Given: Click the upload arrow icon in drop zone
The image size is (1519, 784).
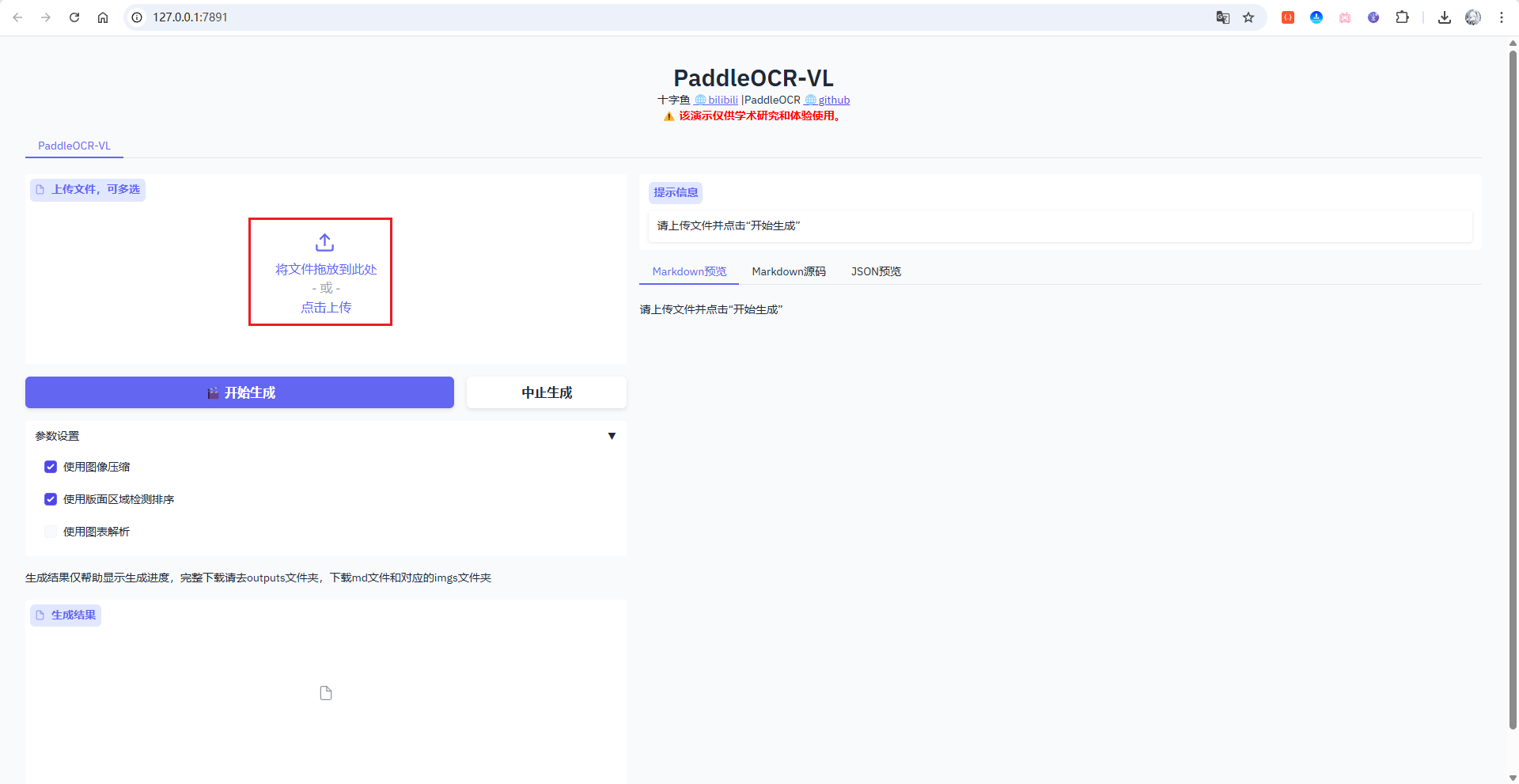Looking at the screenshot, I should (x=325, y=242).
